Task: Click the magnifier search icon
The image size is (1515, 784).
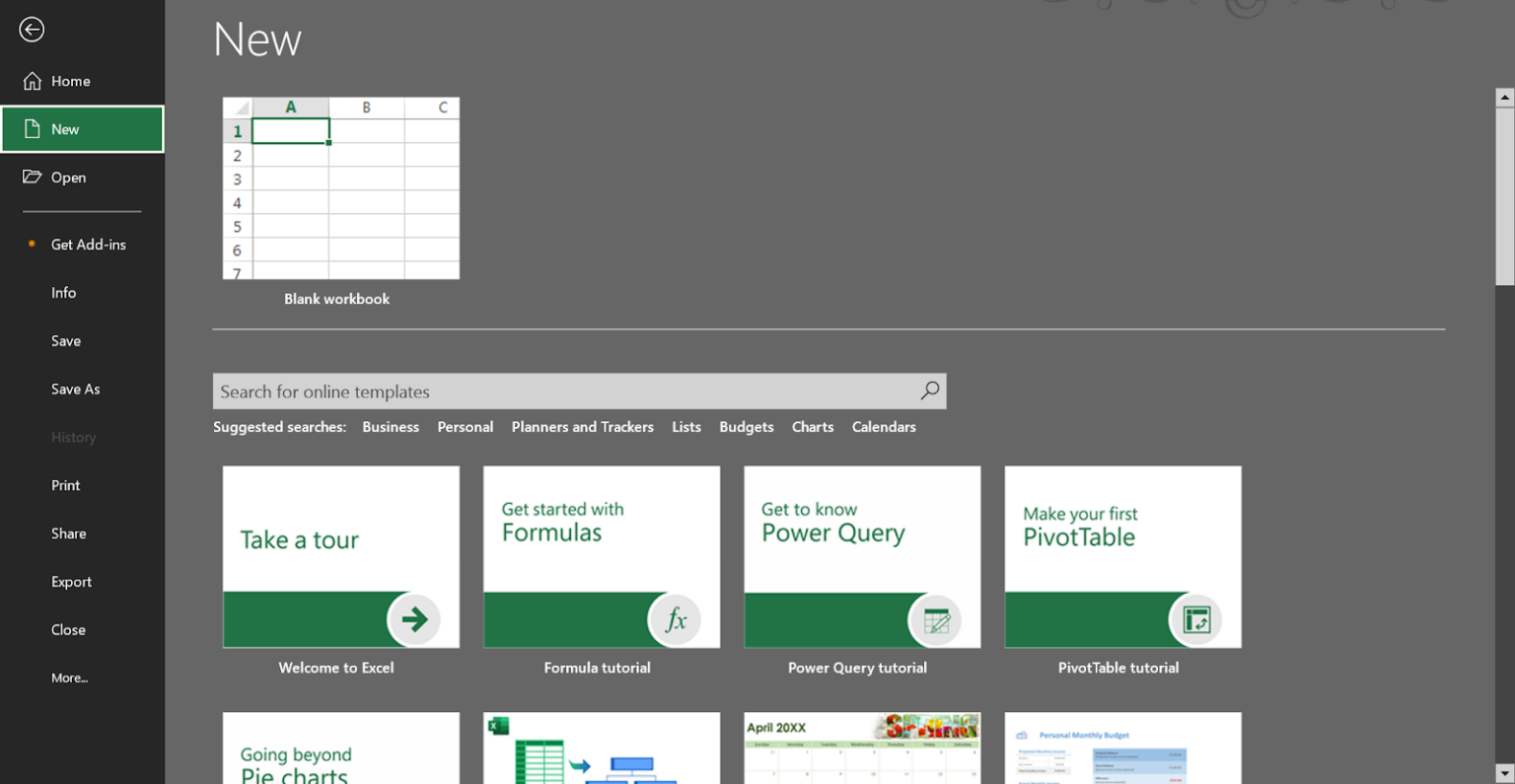Action: pos(929,391)
